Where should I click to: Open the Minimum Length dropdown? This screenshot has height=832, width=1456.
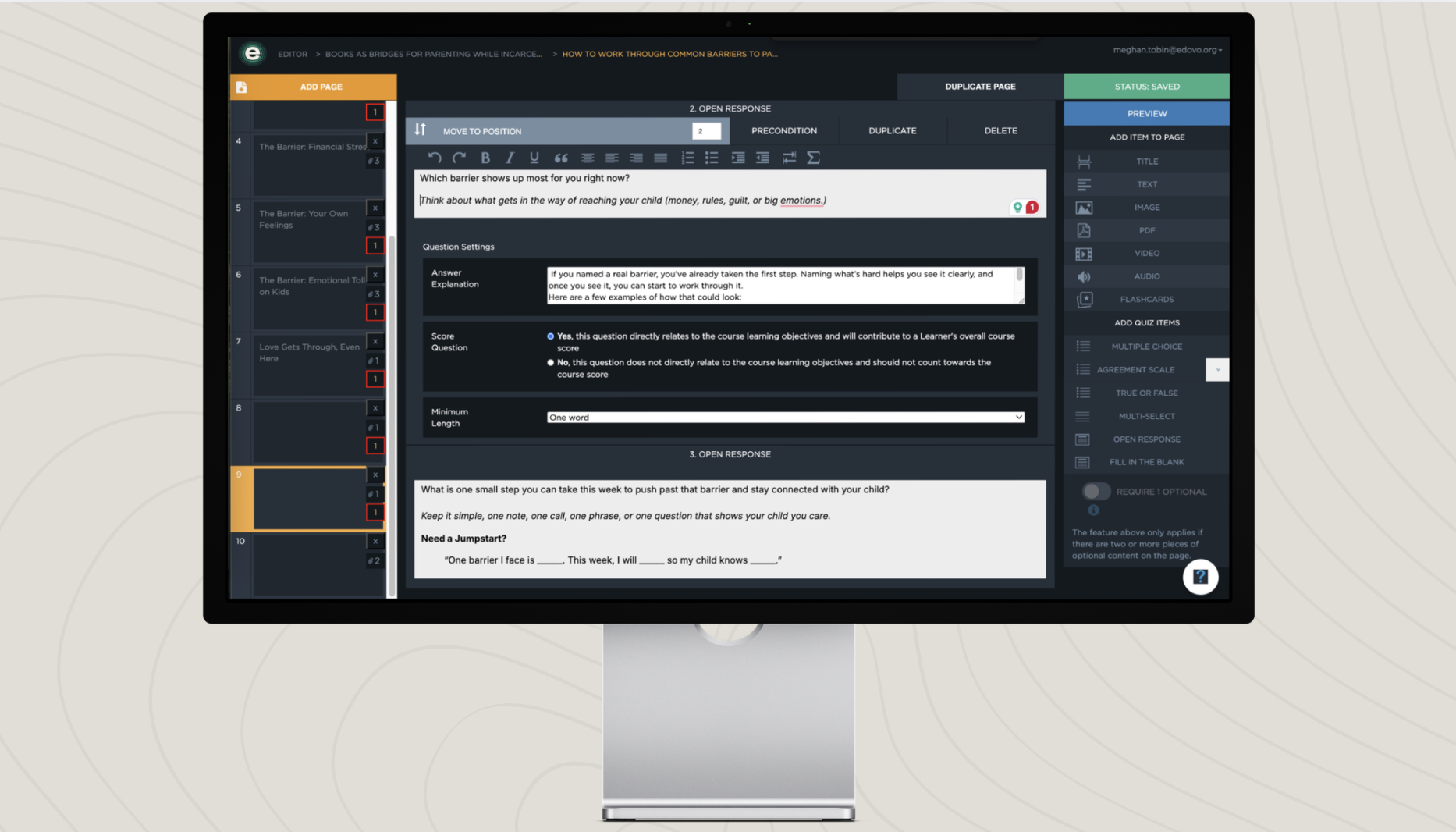(785, 418)
